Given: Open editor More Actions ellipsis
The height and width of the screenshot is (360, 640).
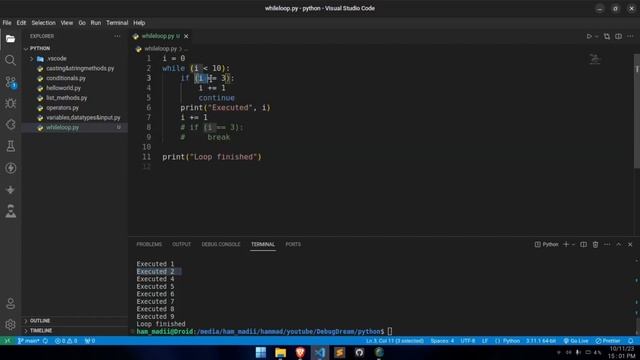Looking at the screenshot, I should [x=630, y=36].
